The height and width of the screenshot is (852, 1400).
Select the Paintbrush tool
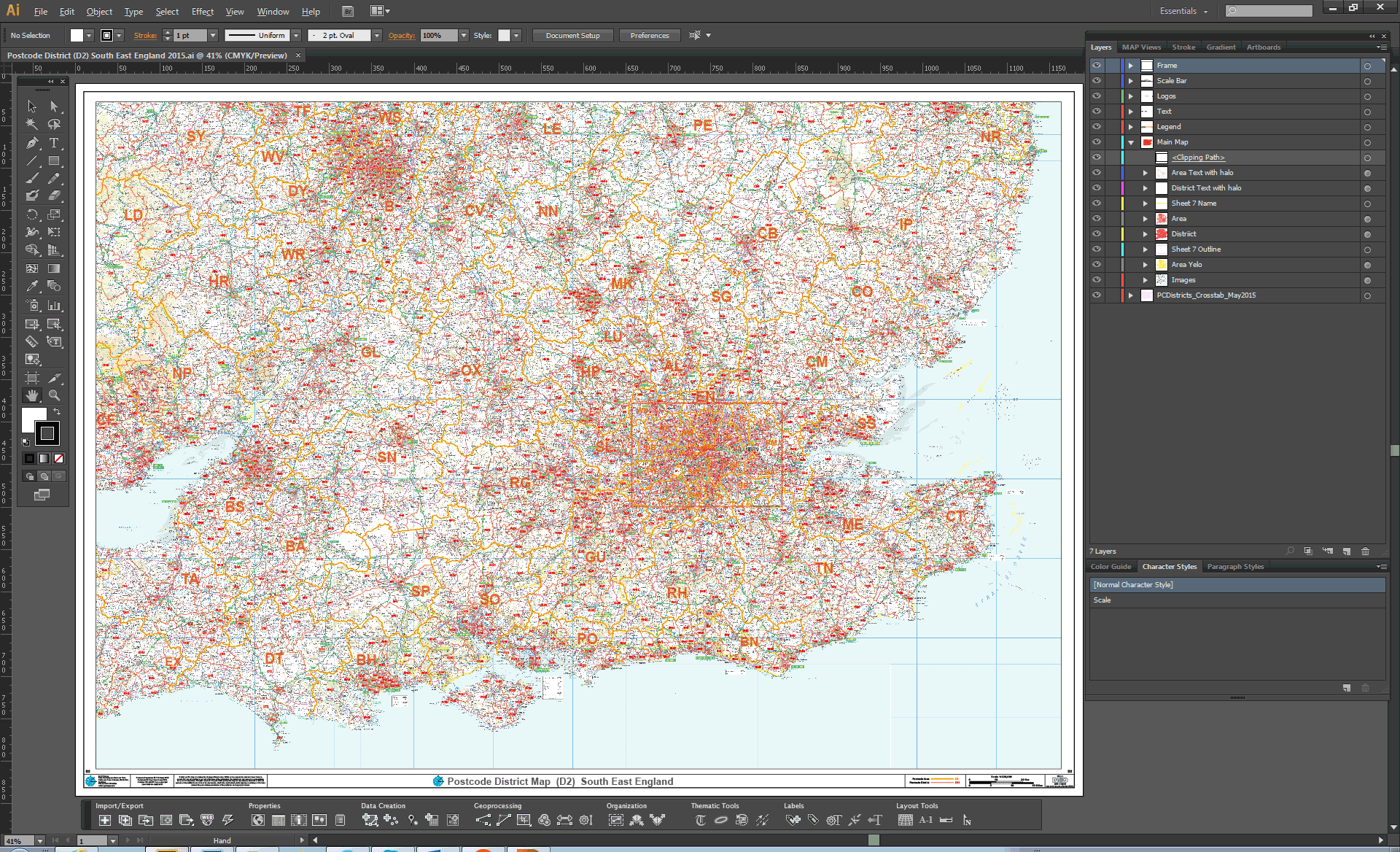[32, 179]
